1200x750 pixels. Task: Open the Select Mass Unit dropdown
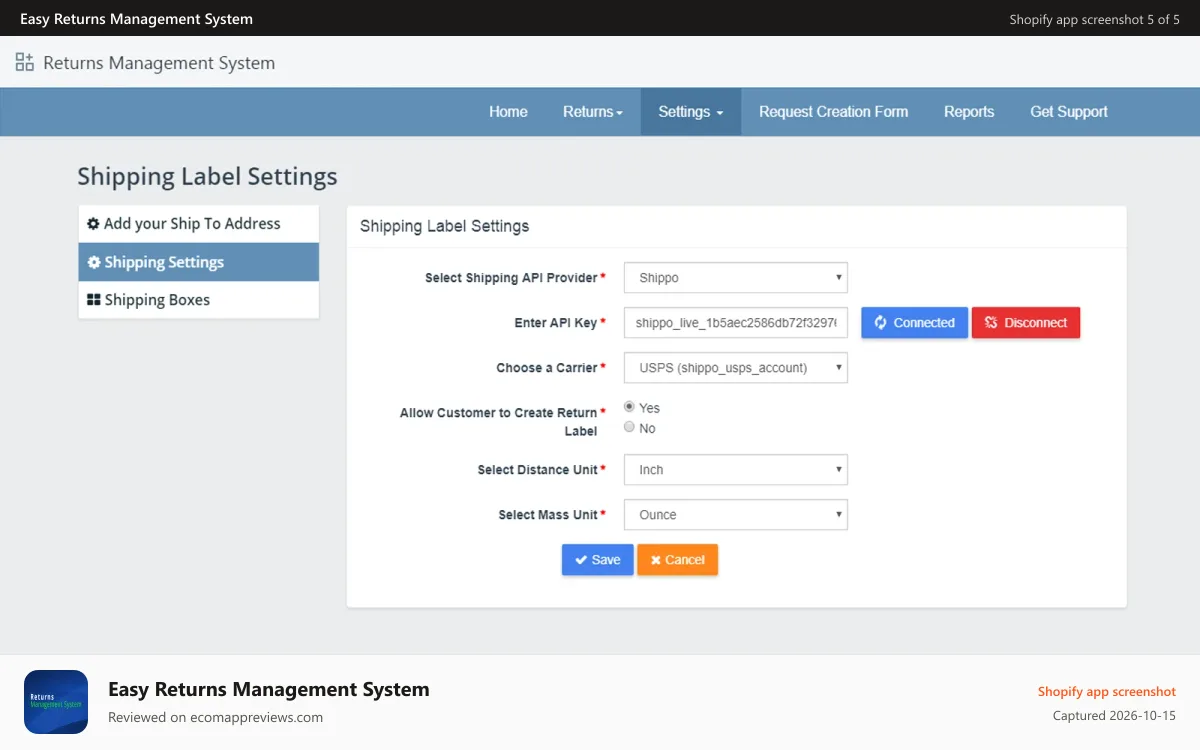tap(736, 515)
